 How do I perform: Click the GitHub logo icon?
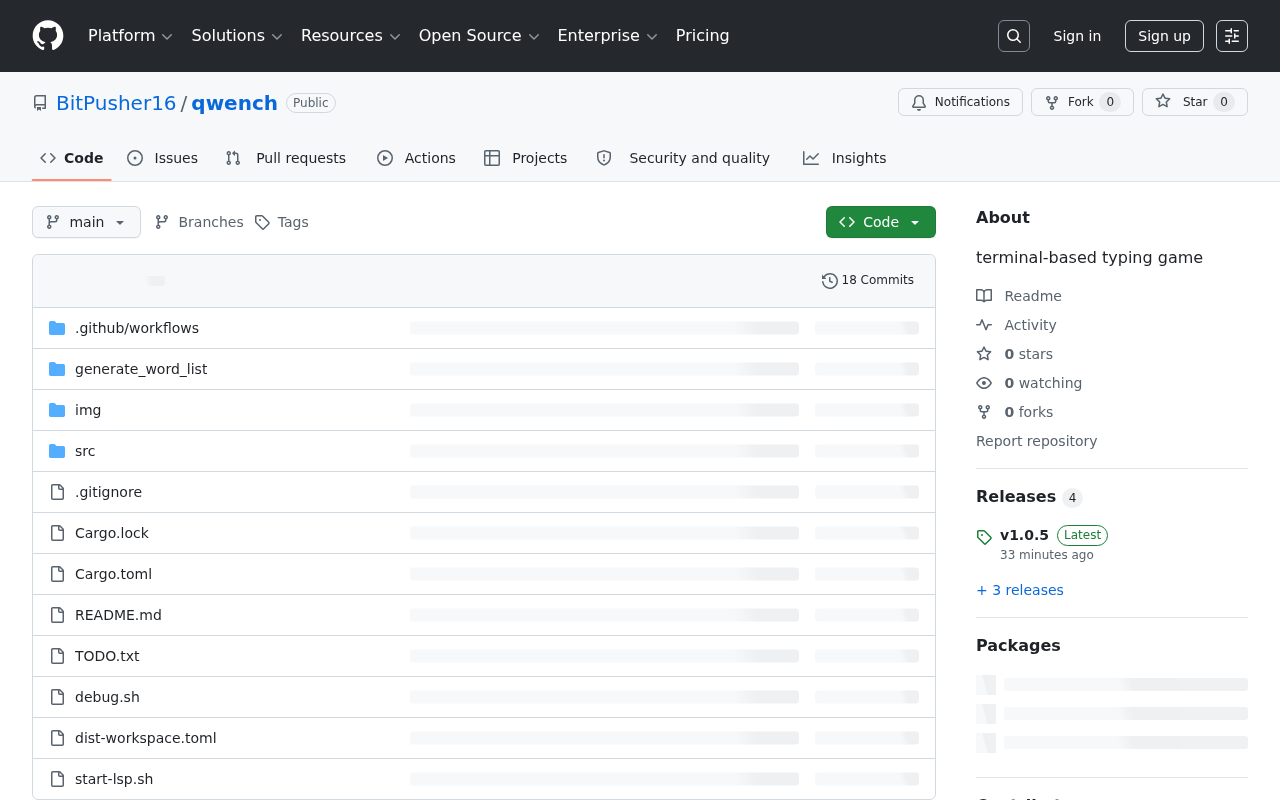click(x=48, y=36)
